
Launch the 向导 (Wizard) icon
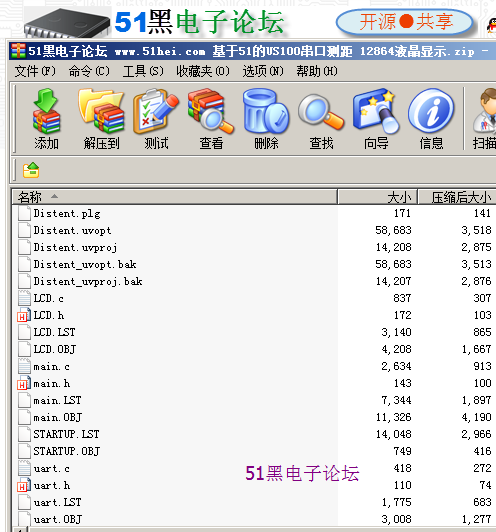click(376, 111)
